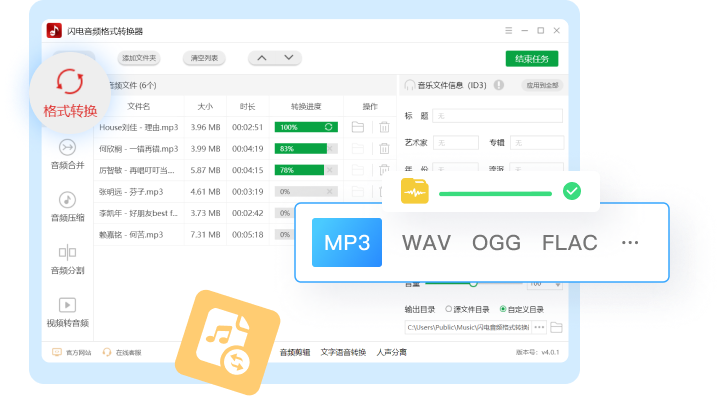Open the output directory folder icon
The image size is (722, 399).
click(556, 327)
